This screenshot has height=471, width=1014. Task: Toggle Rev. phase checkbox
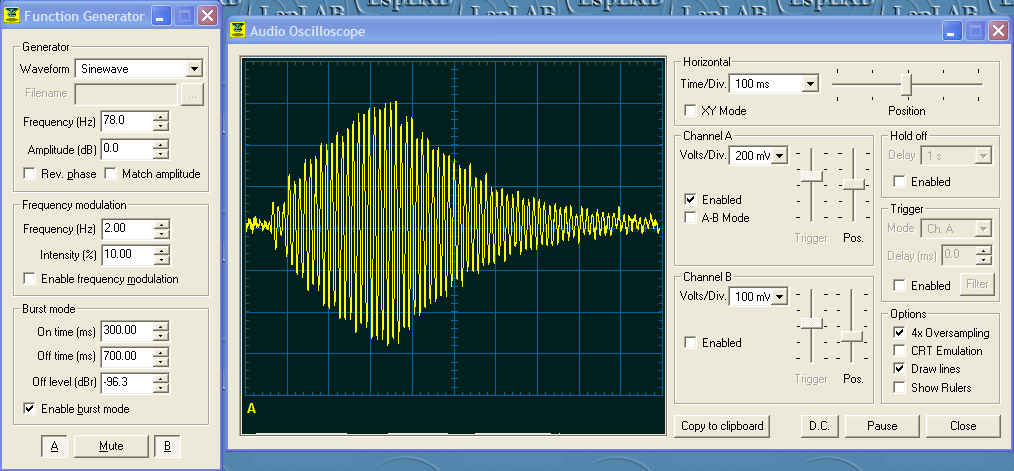coord(29,174)
